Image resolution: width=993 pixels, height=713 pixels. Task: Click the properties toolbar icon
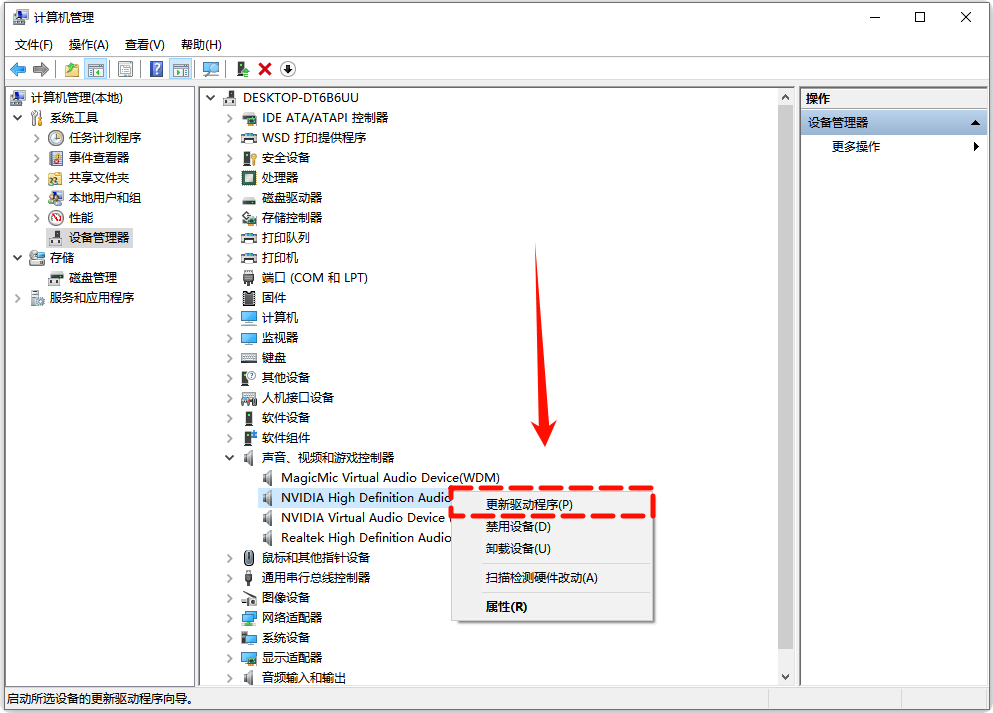click(125, 69)
